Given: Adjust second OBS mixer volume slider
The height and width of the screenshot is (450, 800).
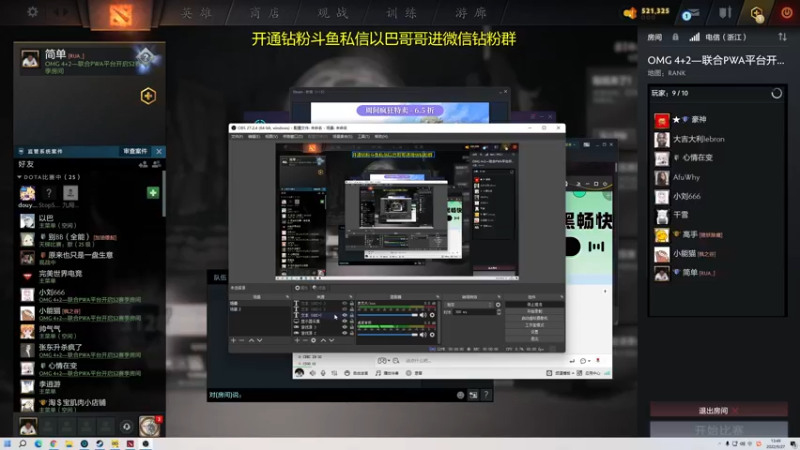Looking at the screenshot, I should [388, 335].
